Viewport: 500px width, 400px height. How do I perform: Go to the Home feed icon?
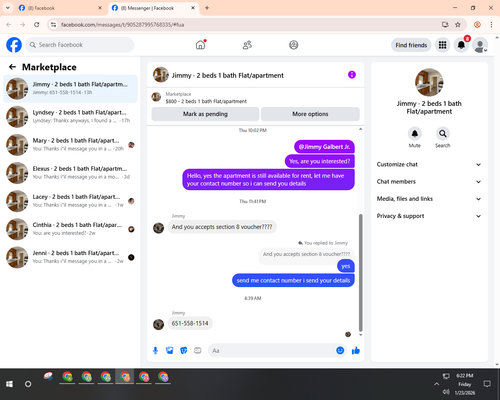point(201,45)
